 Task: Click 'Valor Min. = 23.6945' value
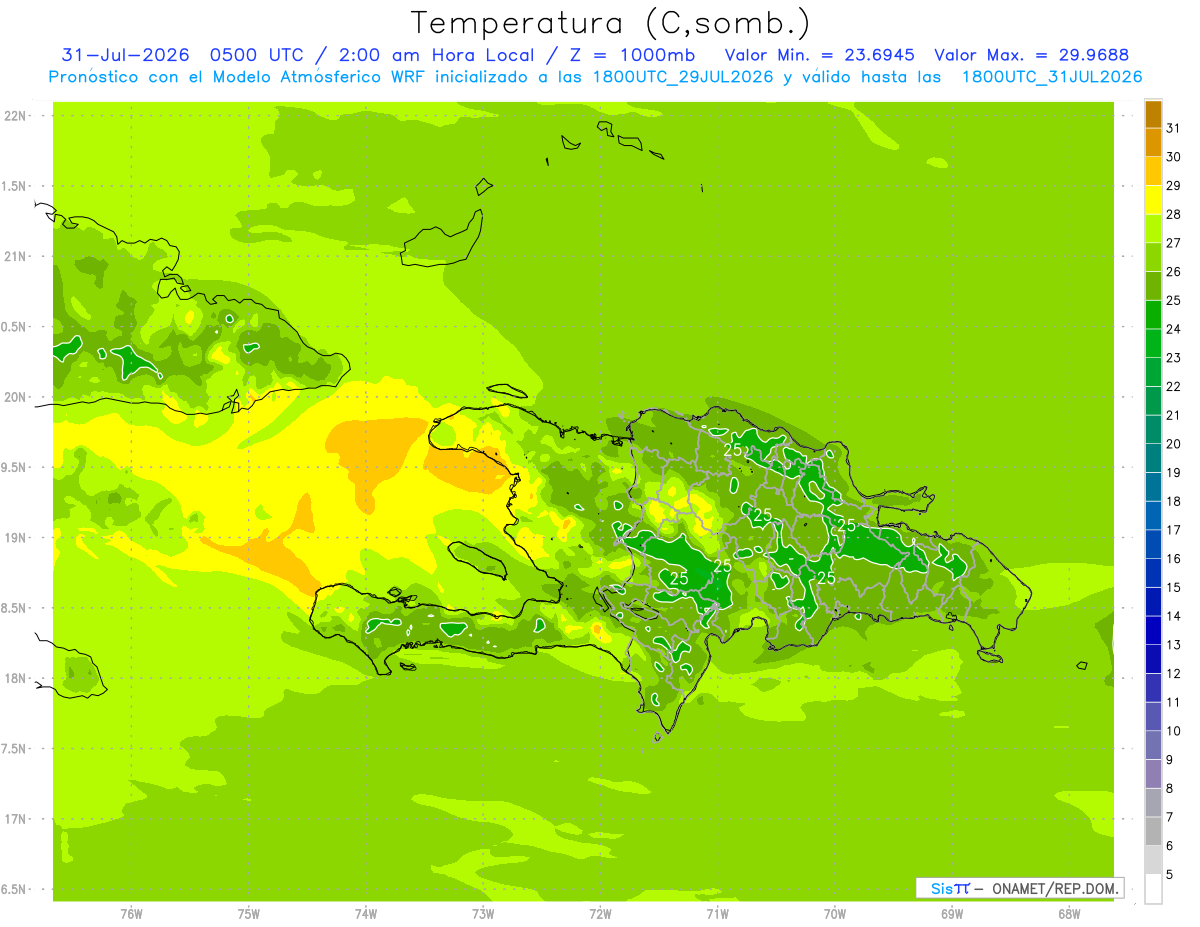pyautogui.click(x=819, y=55)
